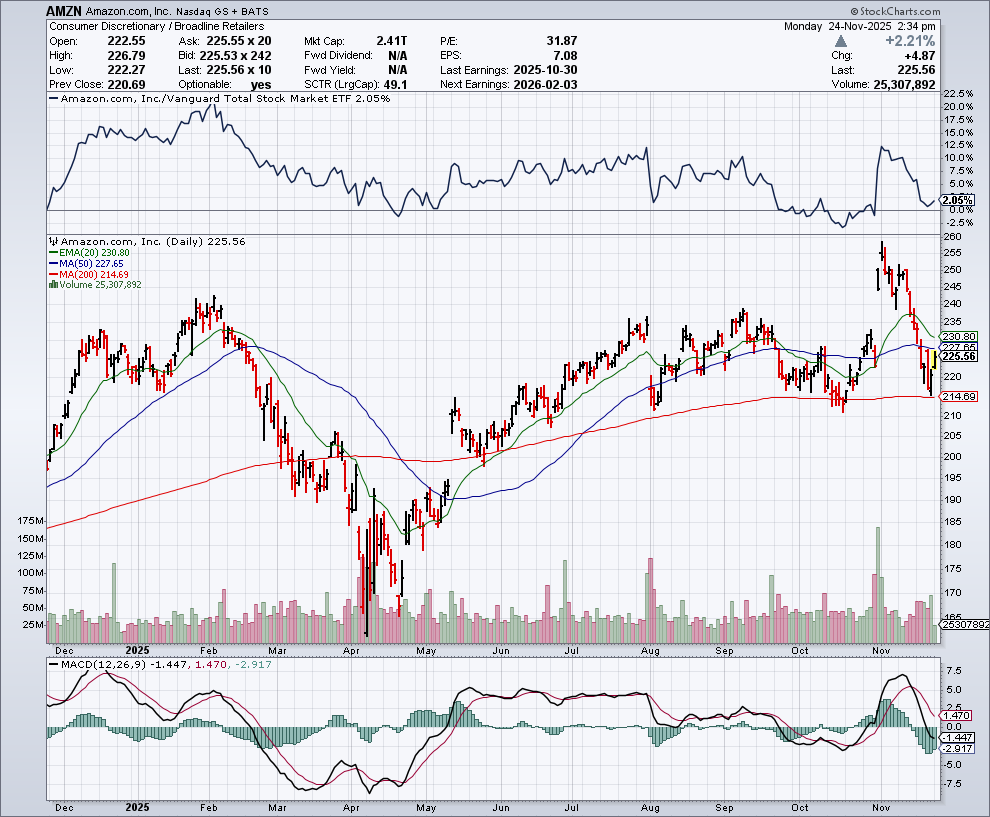Viewport: 990px width, 817px height.
Task: Click the 230.80 EMA(20) price axis label
Action: pos(958,336)
